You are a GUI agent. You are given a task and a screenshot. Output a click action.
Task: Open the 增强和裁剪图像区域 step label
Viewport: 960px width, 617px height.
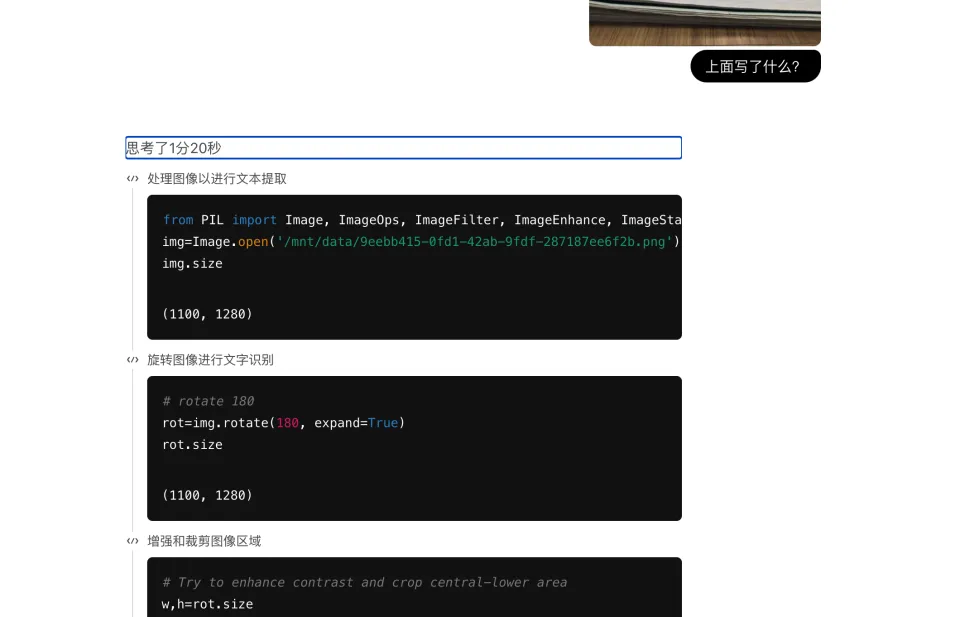coord(204,541)
